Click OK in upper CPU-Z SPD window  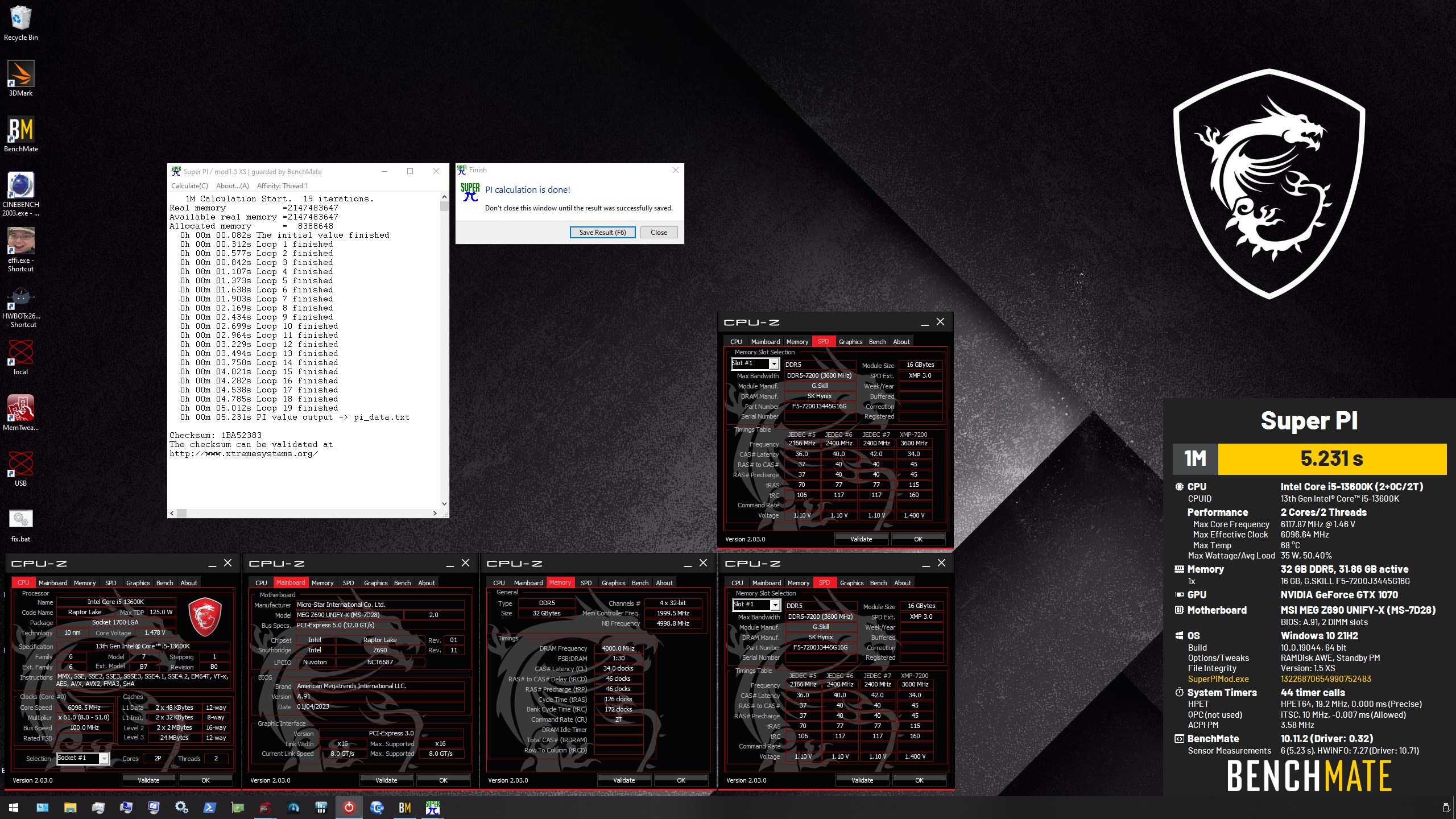(918, 539)
